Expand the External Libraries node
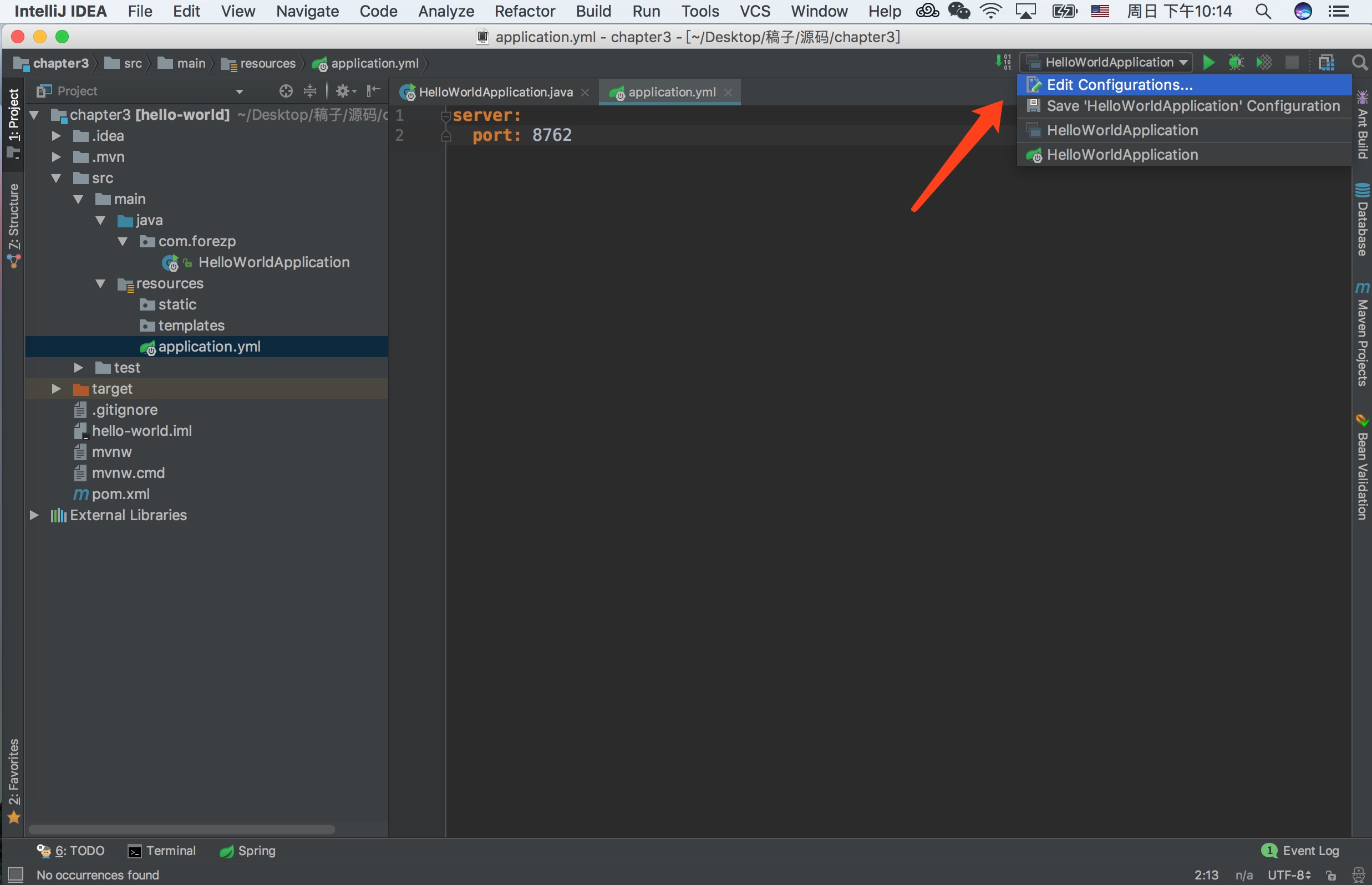1372x885 pixels. (34, 515)
